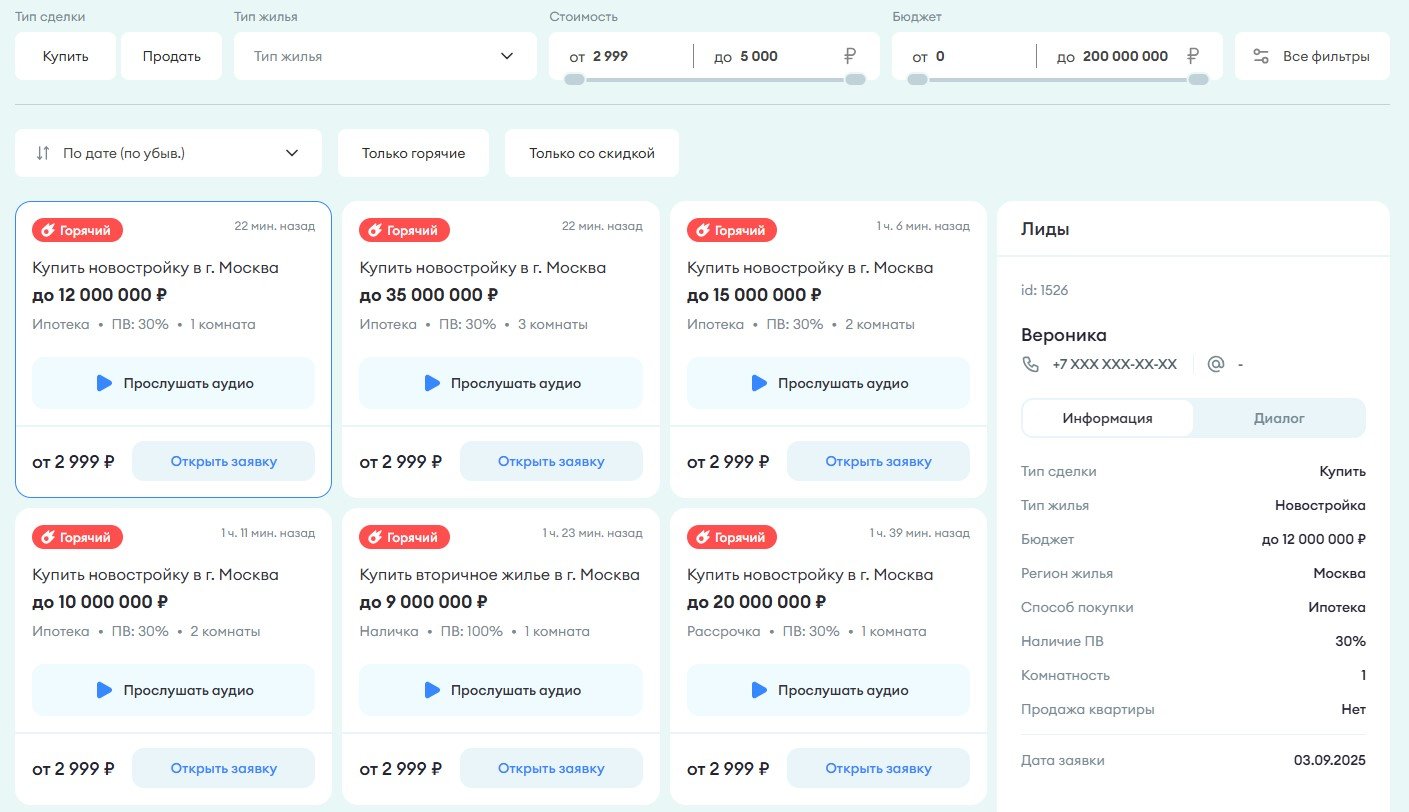Click the phone icon next to +7 XXX

[1031, 364]
